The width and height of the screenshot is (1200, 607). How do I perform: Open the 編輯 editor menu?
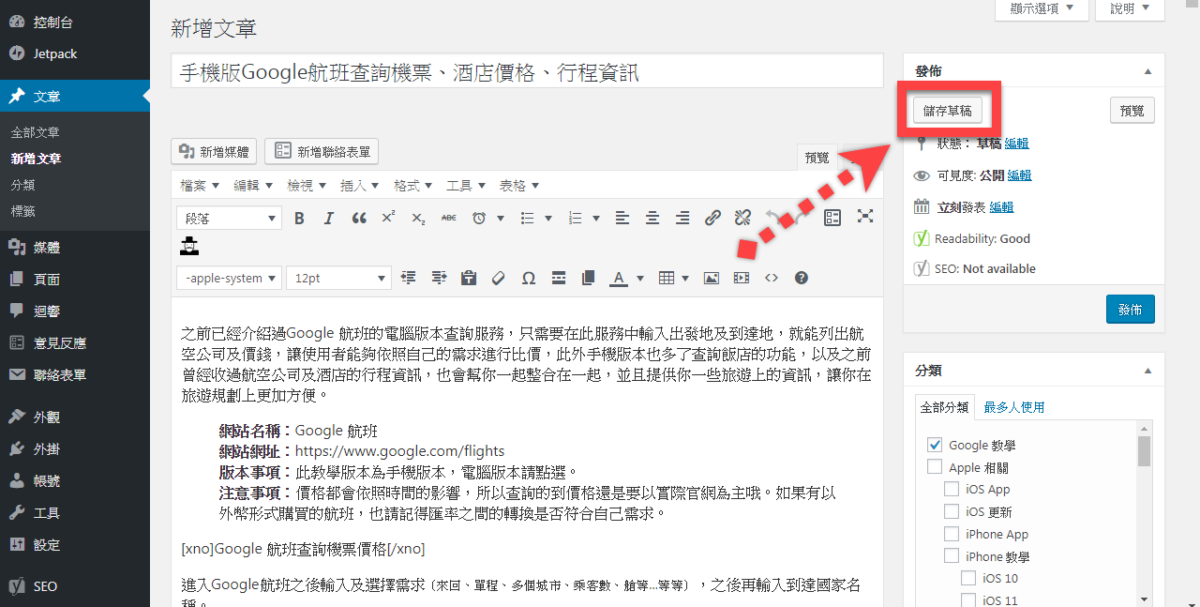coord(253,186)
